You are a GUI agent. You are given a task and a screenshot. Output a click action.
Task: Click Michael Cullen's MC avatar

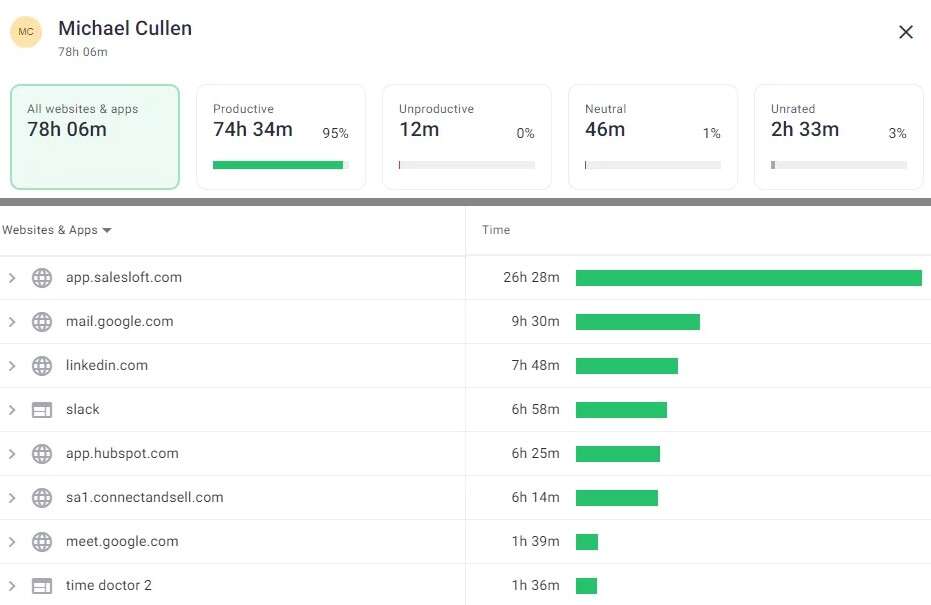click(x=25, y=32)
